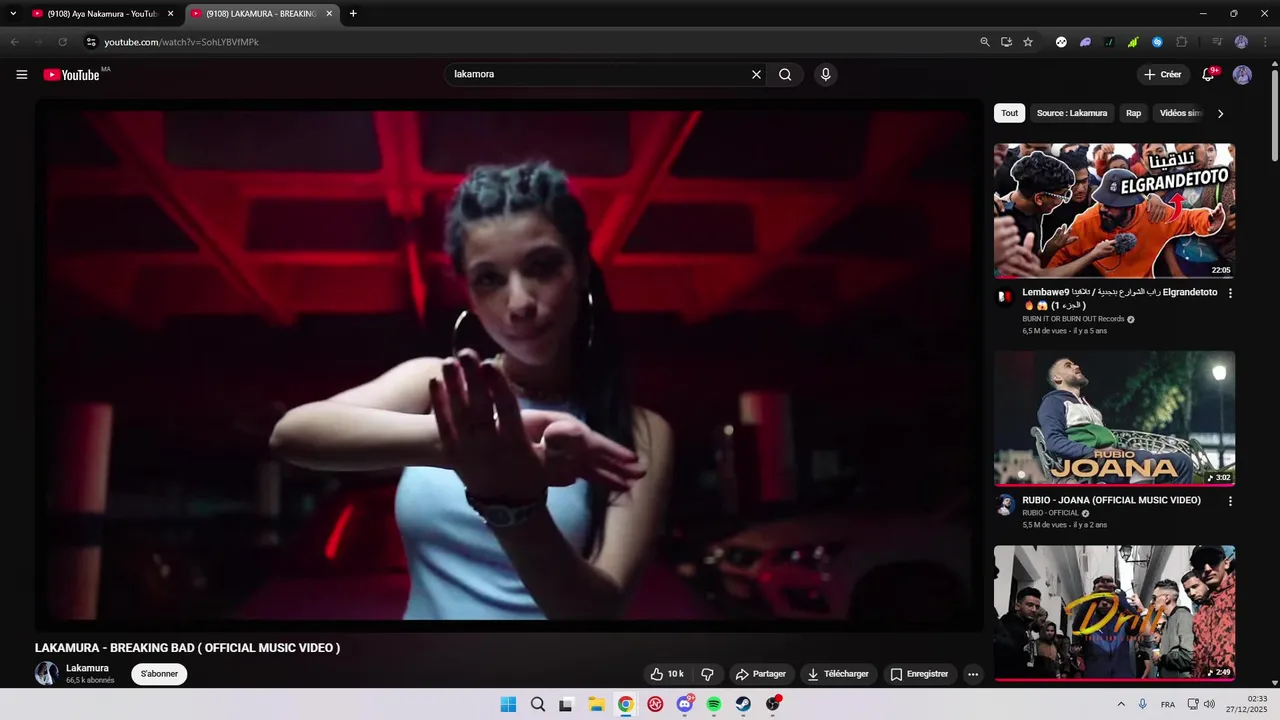Open RUBIO - OFFICIAL channel link
1280x720 pixels.
(x=1050, y=513)
